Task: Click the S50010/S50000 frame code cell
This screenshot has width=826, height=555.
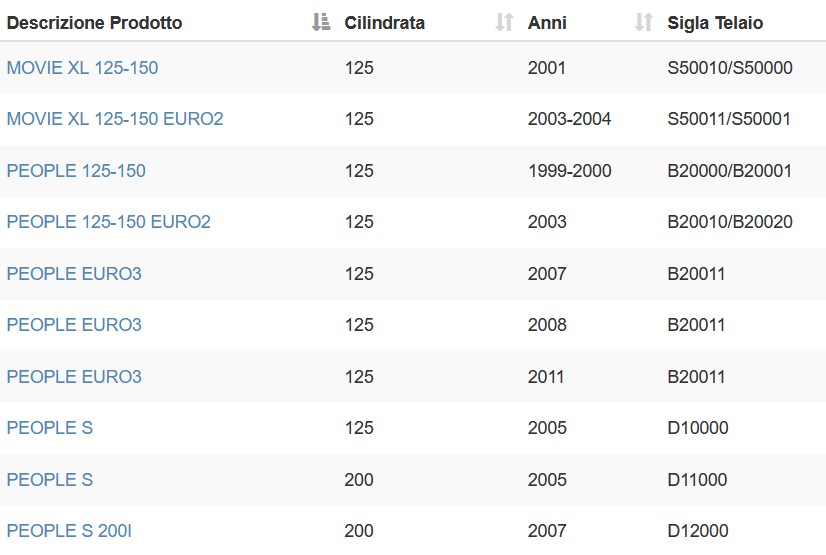Action: [730, 68]
